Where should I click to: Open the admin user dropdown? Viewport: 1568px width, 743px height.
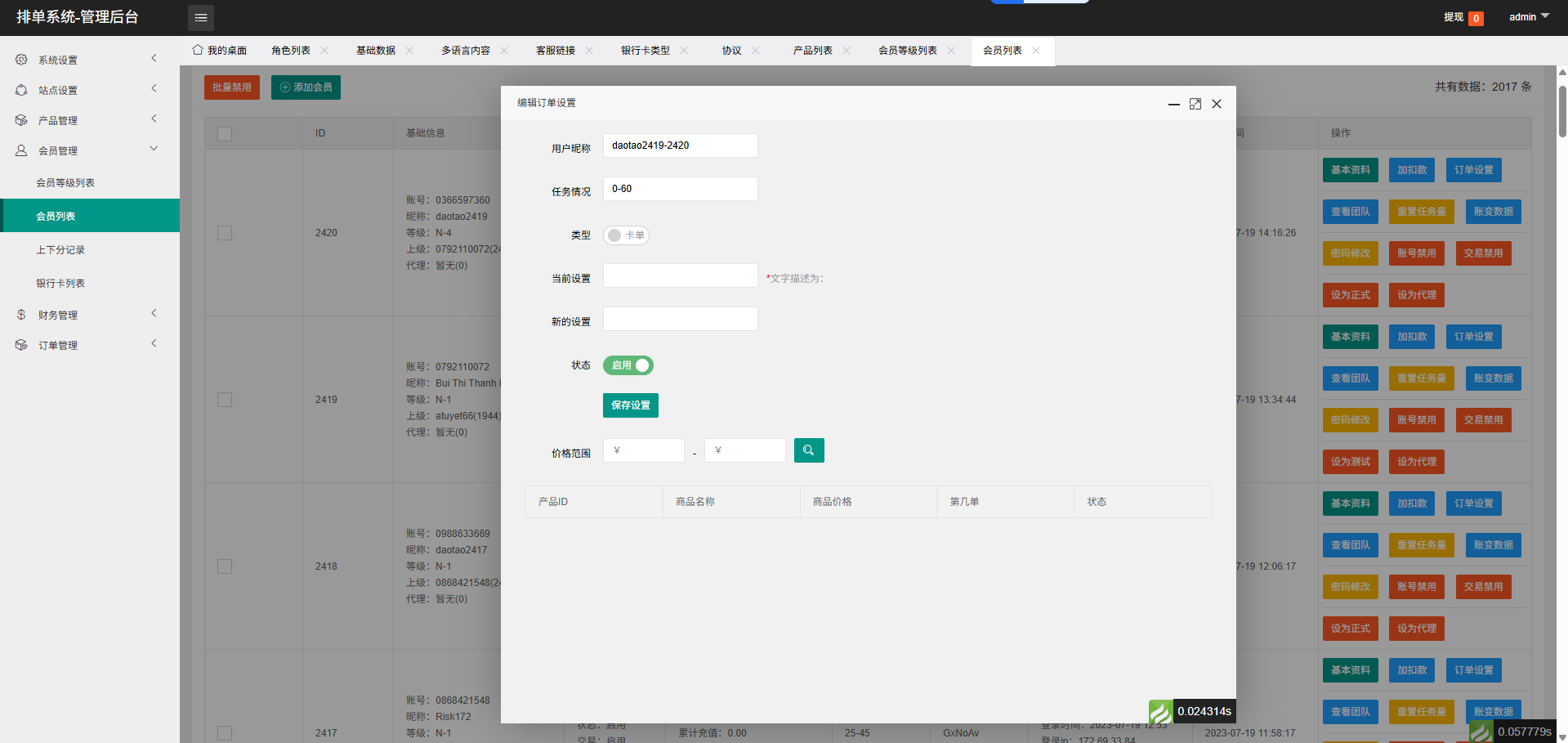[x=1528, y=17]
